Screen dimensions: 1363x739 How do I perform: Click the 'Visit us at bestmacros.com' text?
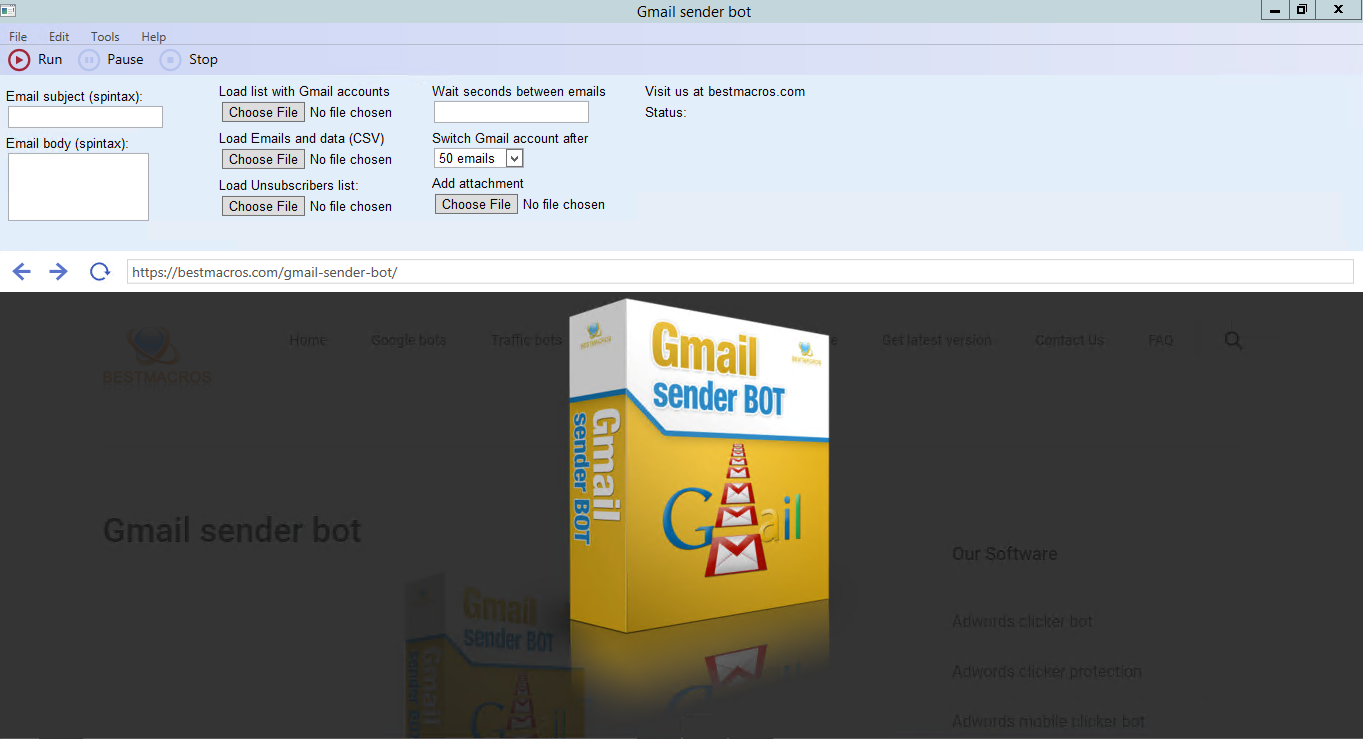[725, 91]
